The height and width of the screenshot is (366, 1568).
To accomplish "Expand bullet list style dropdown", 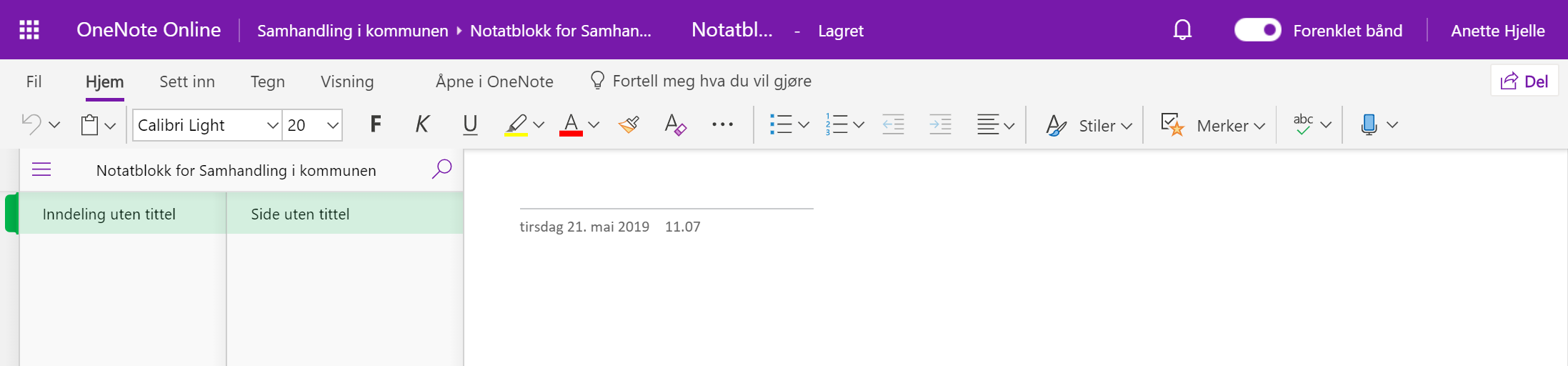I will click(804, 125).
